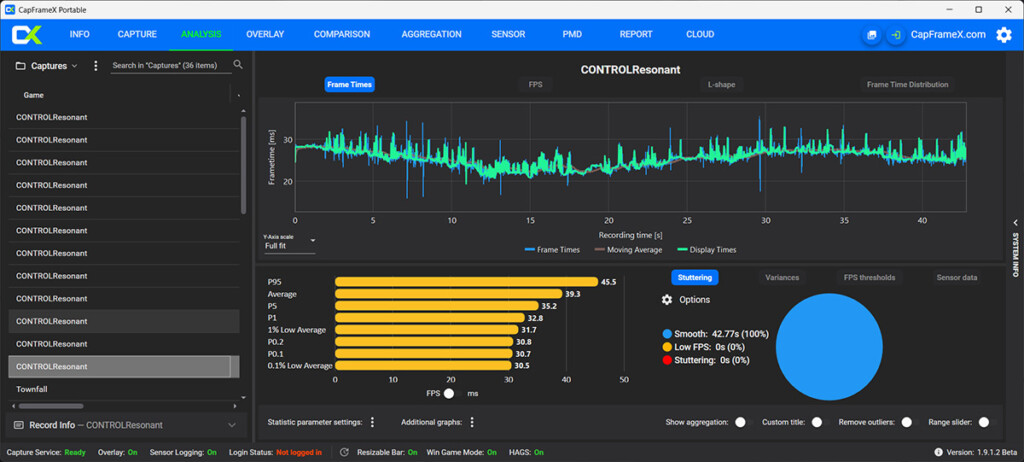Toggle Custom title switch
This screenshot has height=462, width=1024.
coord(820,422)
